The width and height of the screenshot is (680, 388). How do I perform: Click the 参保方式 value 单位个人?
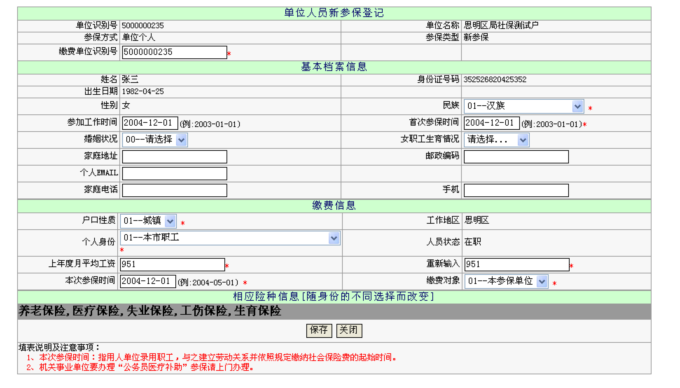[138, 38]
